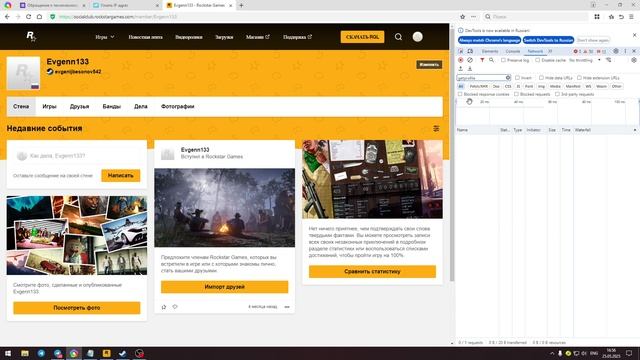Like the Evgenn133 joined post with heart
640x360 pixels.
point(175,307)
